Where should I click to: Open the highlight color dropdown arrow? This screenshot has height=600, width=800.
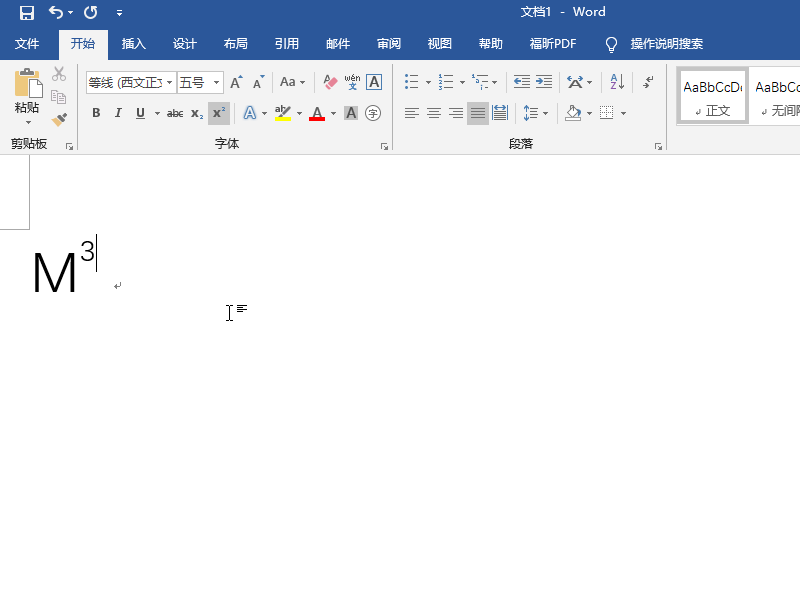[299, 113]
